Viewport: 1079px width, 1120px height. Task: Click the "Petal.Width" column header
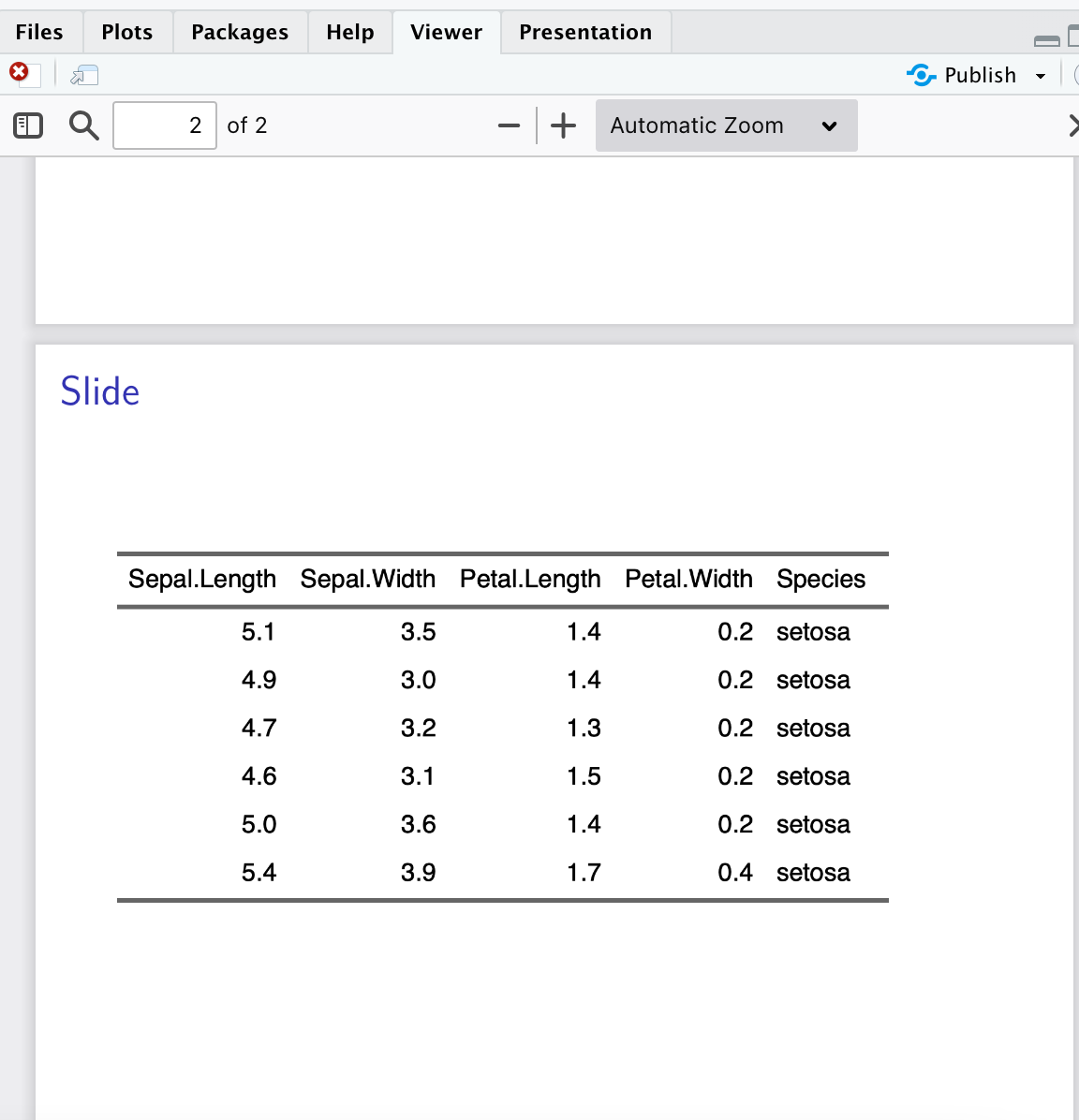pyautogui.click(x=688, y=580)
